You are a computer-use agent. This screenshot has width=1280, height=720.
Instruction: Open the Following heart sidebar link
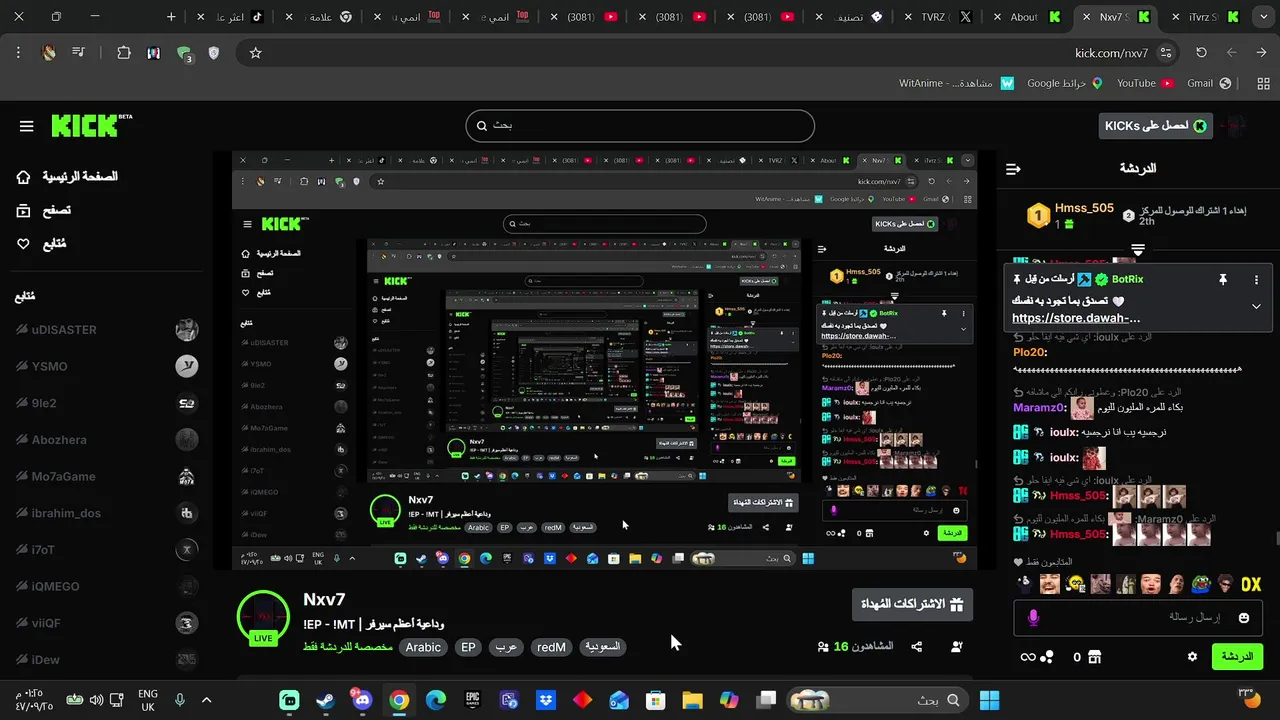point(42,244)
